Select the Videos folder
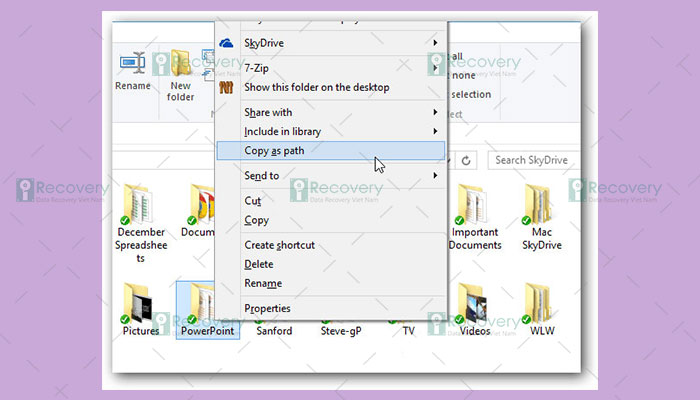The width and height of the screenshot is (700, 400). (475, 309)
